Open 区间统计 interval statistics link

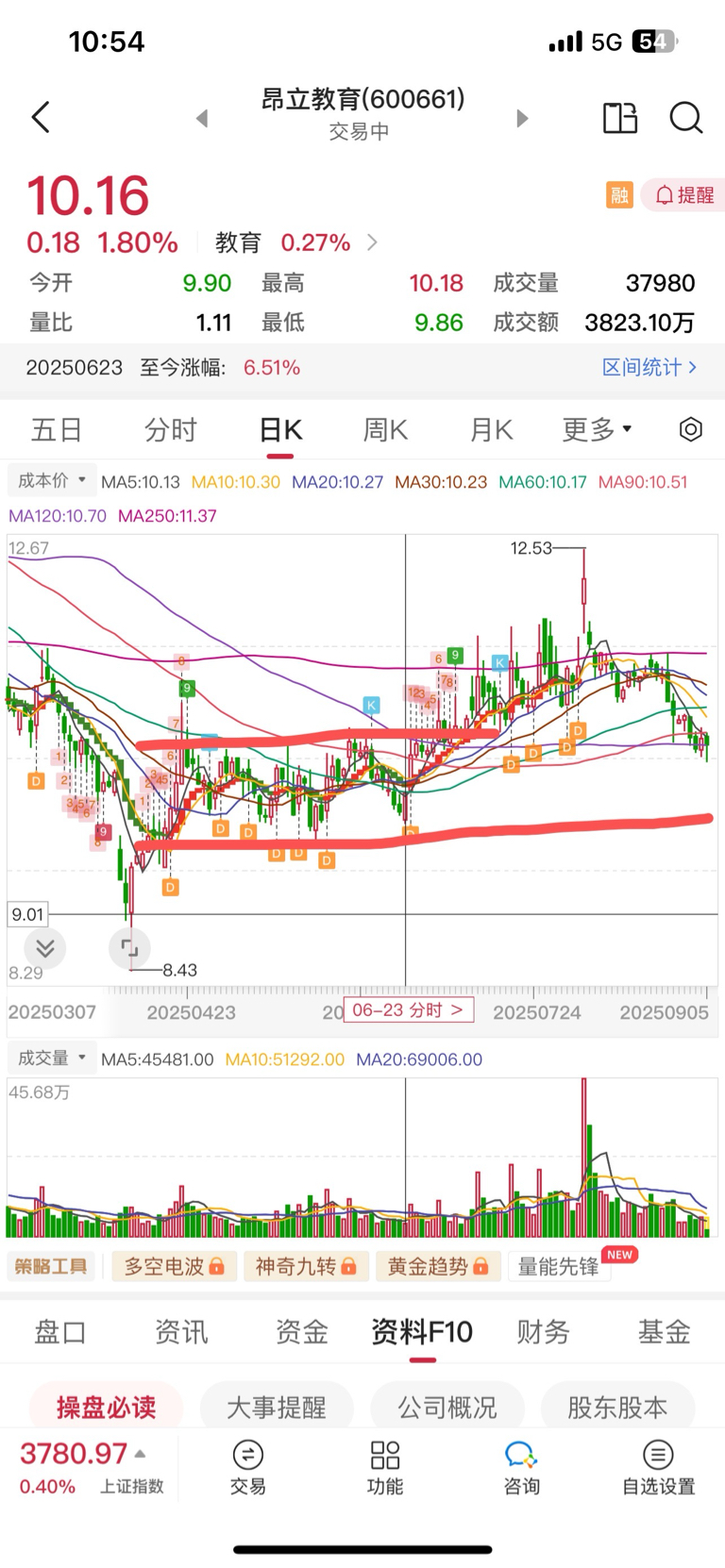pos(649,367)
